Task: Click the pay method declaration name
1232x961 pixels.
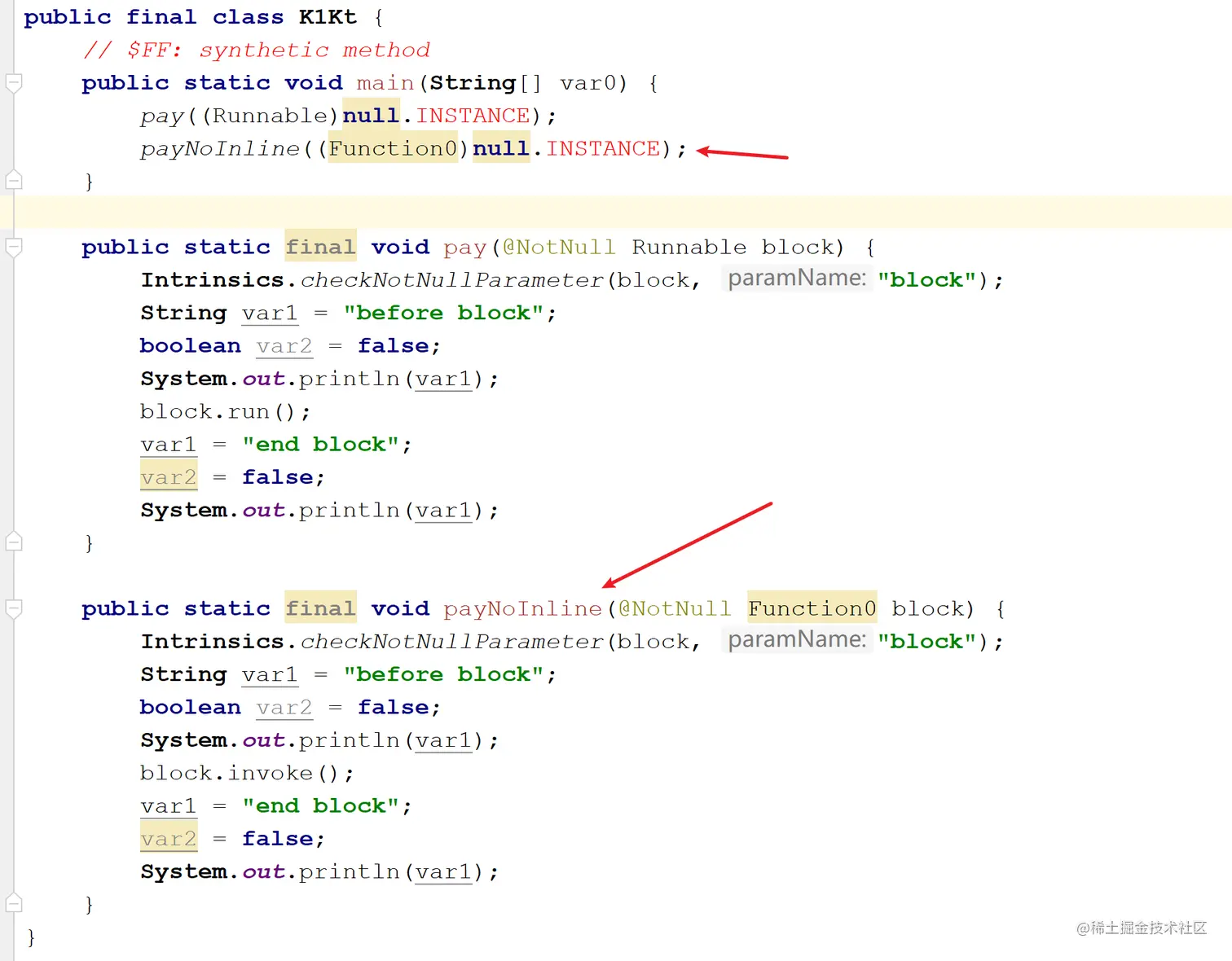Action: [x=465, y=247]
